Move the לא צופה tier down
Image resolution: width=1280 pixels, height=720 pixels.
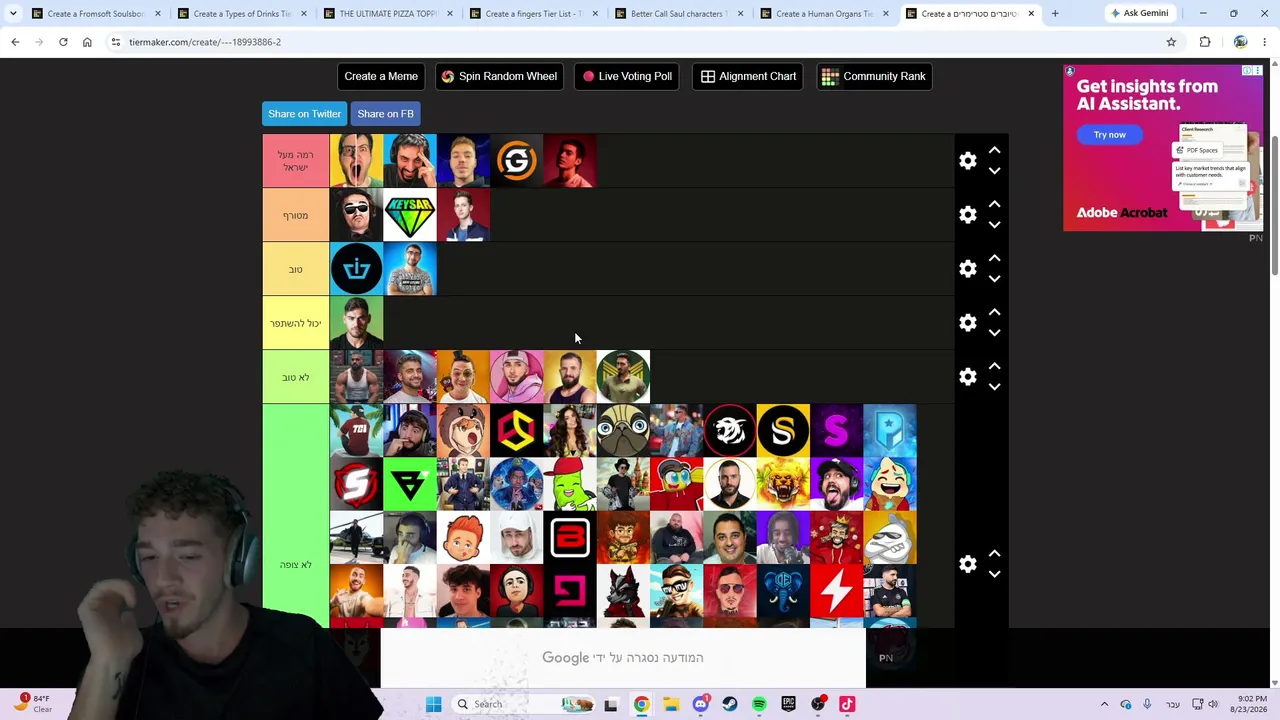(994, 575)
